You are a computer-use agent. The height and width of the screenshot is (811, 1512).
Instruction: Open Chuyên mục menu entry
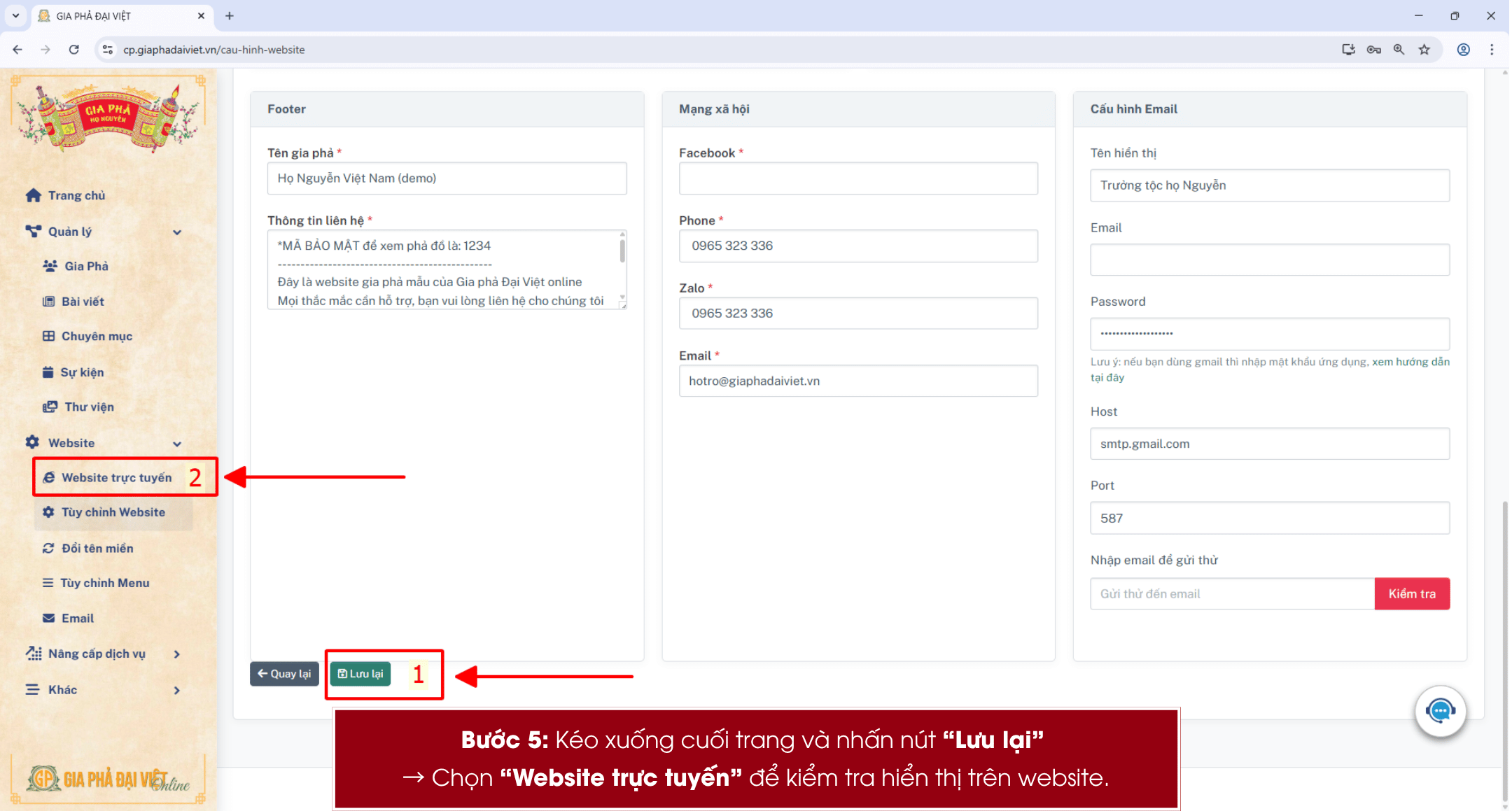(97, 337)
